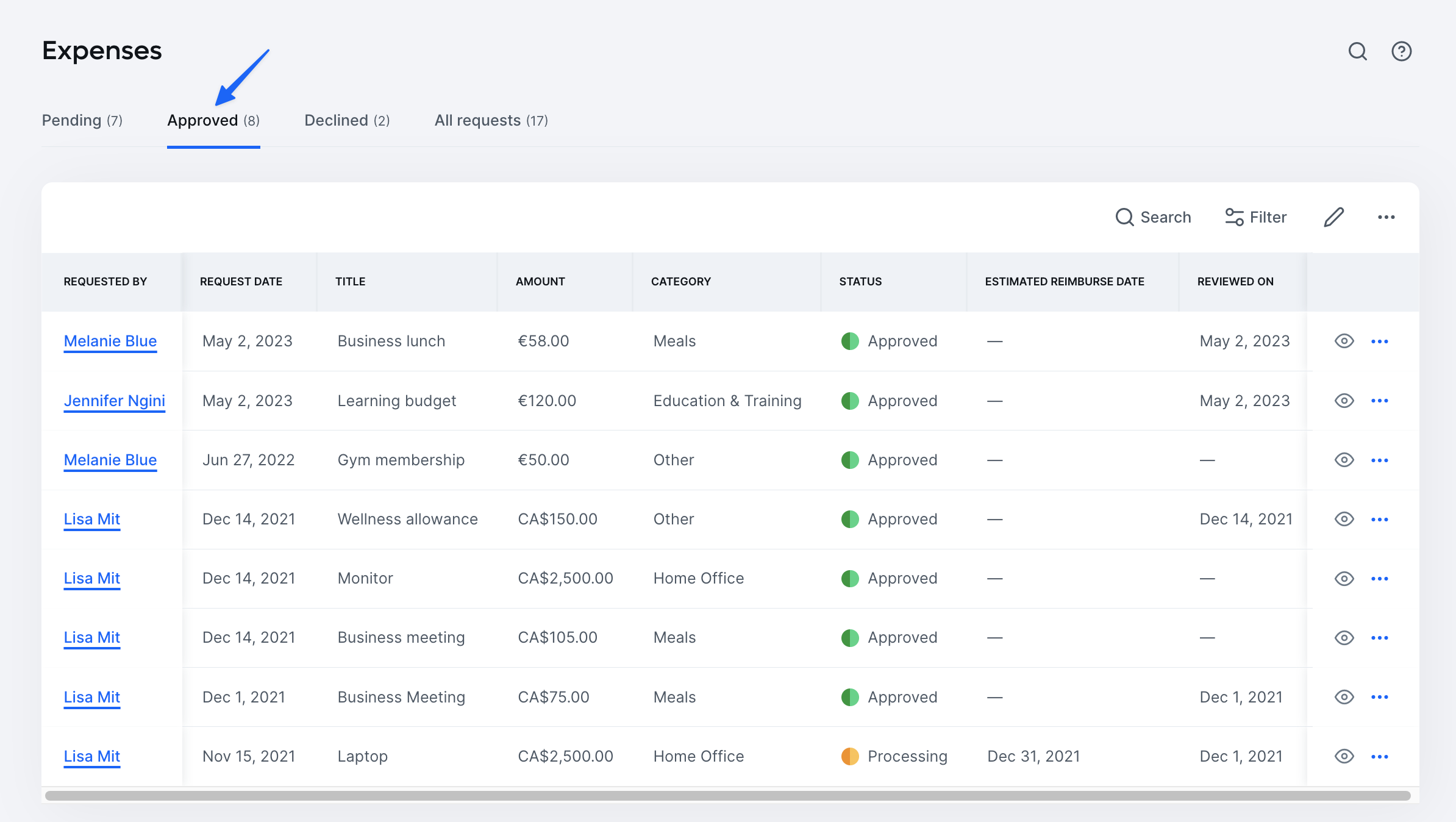
Task: Select the Approved tab
Action: [x=213, y=120]
